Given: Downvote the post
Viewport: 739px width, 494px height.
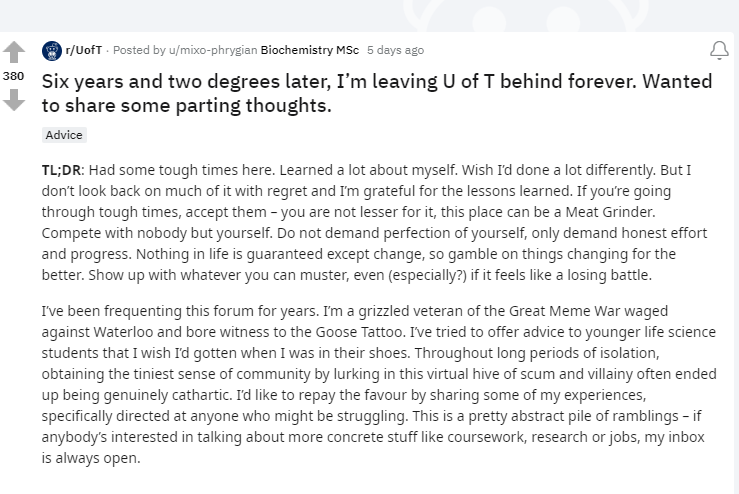Looking at the screenshot, I should tap(14, 100).
